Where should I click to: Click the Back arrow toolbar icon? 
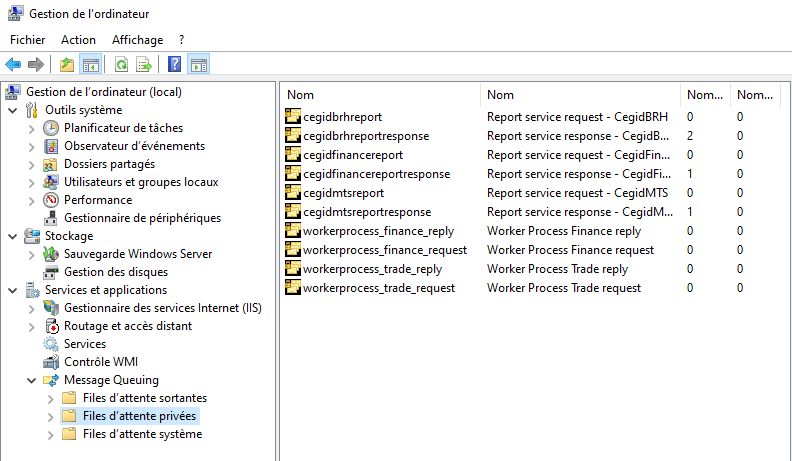coord(13,65)
